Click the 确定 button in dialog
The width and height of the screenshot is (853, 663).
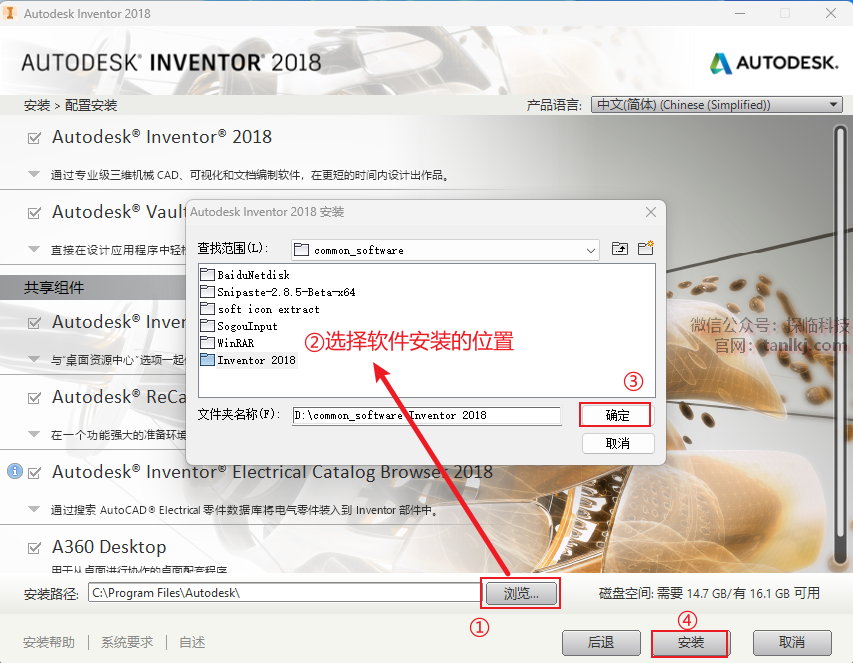(x=615, y=416)
